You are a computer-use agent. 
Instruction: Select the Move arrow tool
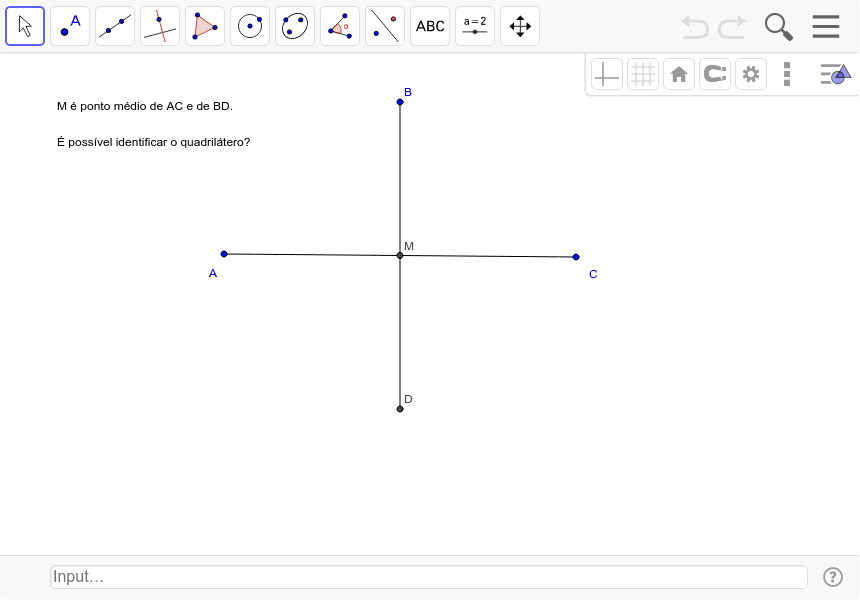pyautogui.click(x=25, y=26)
